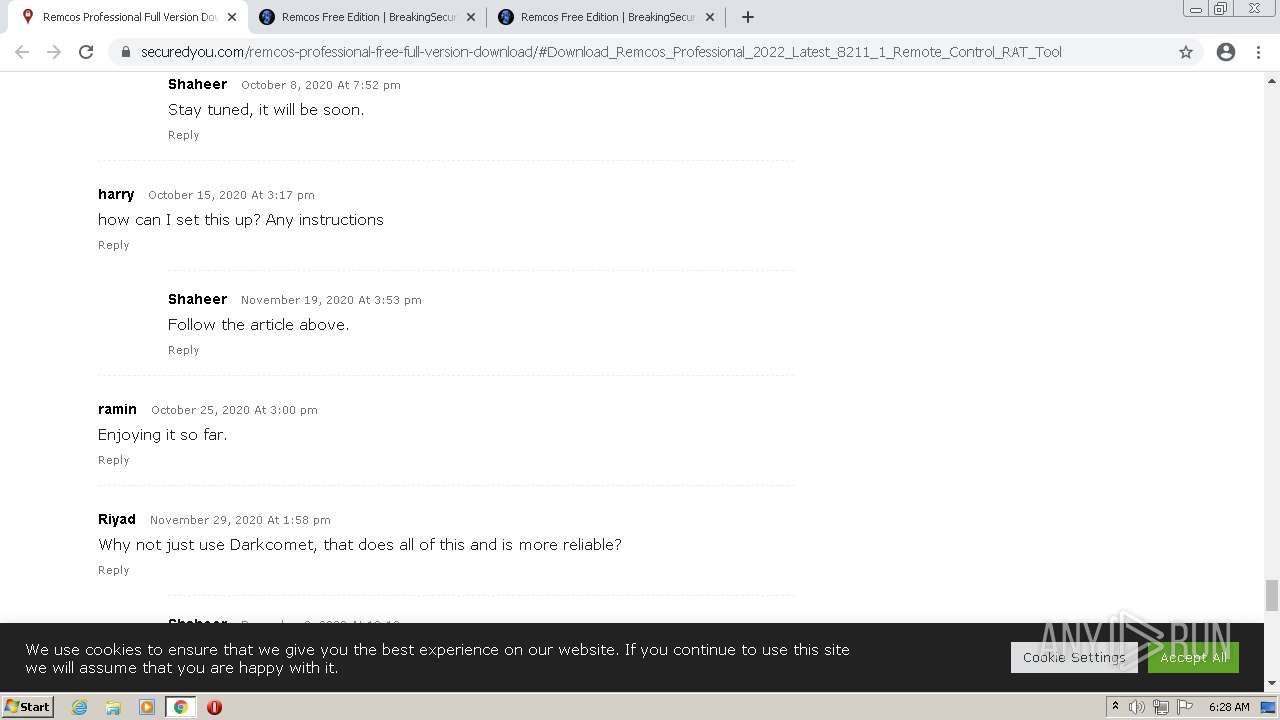Viewport: 1280px width, 720px height.
Task: Open the Windows Start menu
Action: click(27, 706)
